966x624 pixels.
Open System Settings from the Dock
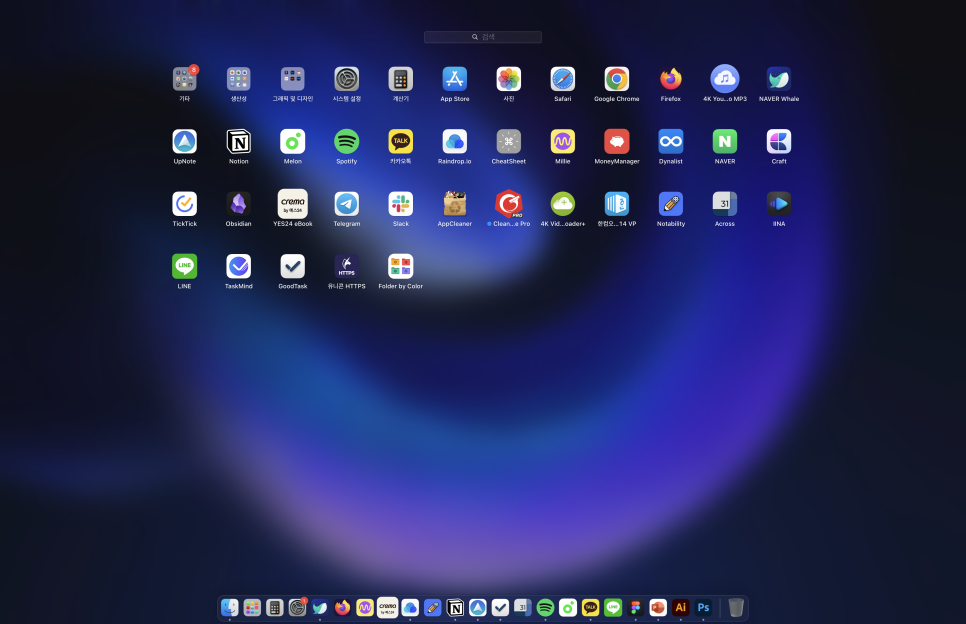tap(298, 608)
